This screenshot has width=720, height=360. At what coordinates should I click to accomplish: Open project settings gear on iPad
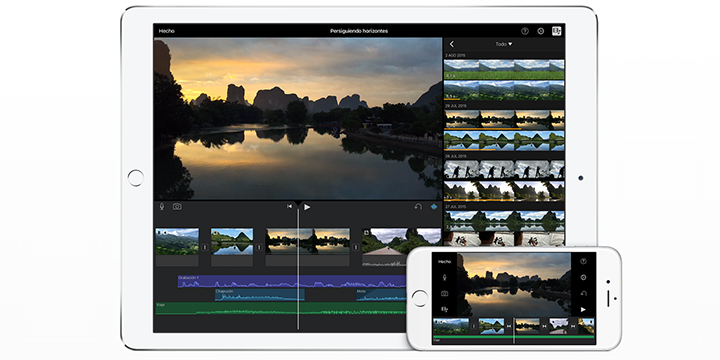point(540,31)
